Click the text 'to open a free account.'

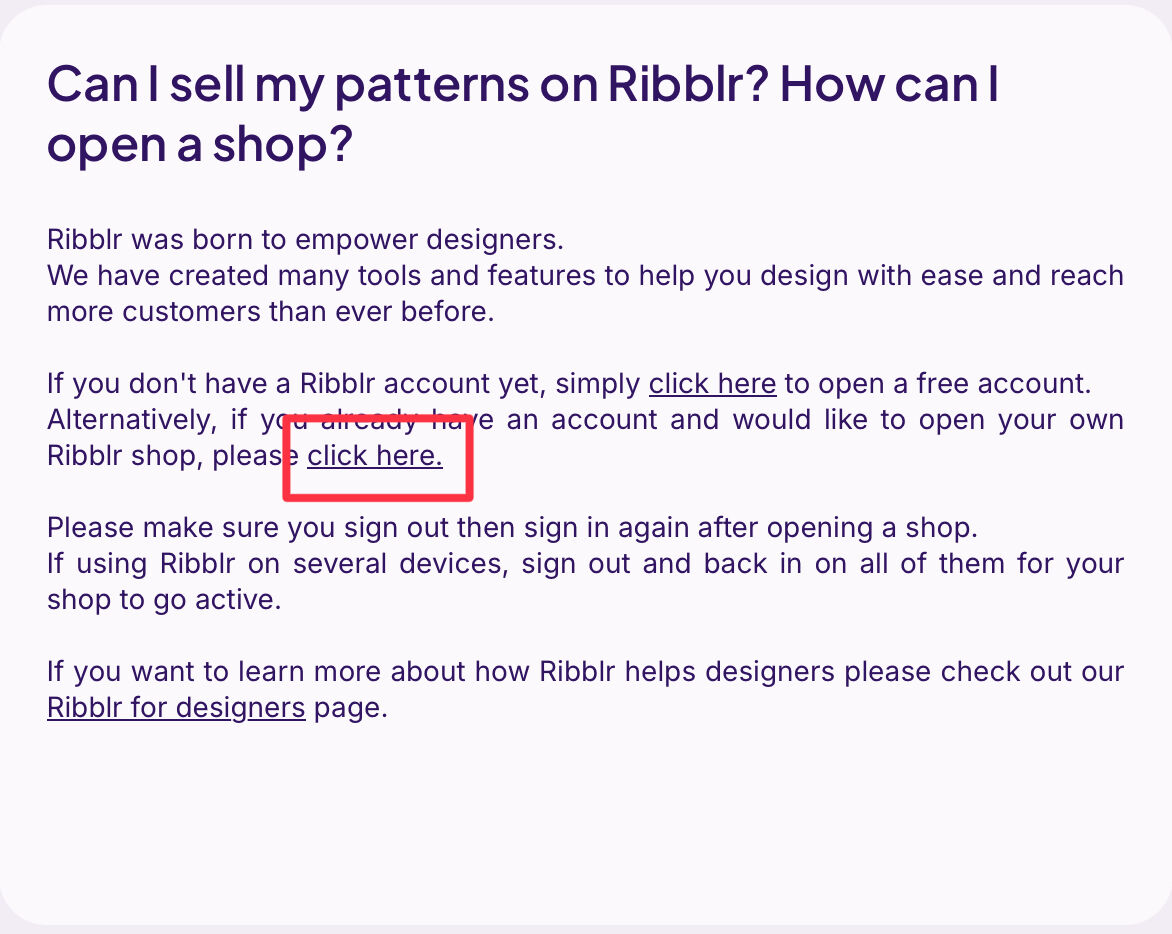937,383
